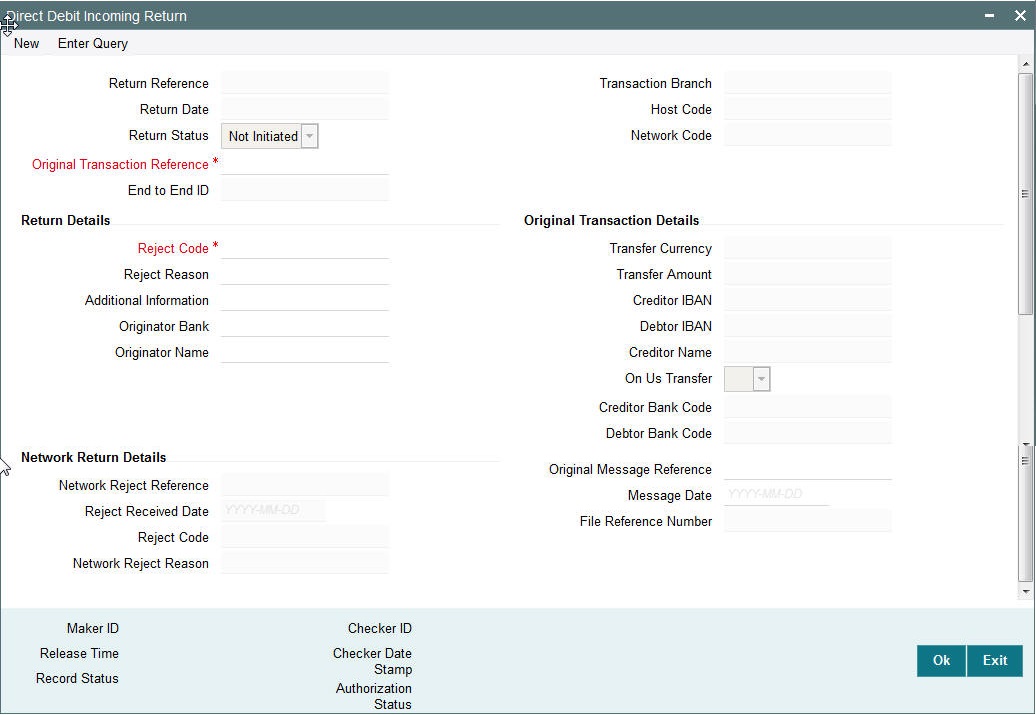Click the Originator Bank field
1036x715 pixels.
click(305, 326)
